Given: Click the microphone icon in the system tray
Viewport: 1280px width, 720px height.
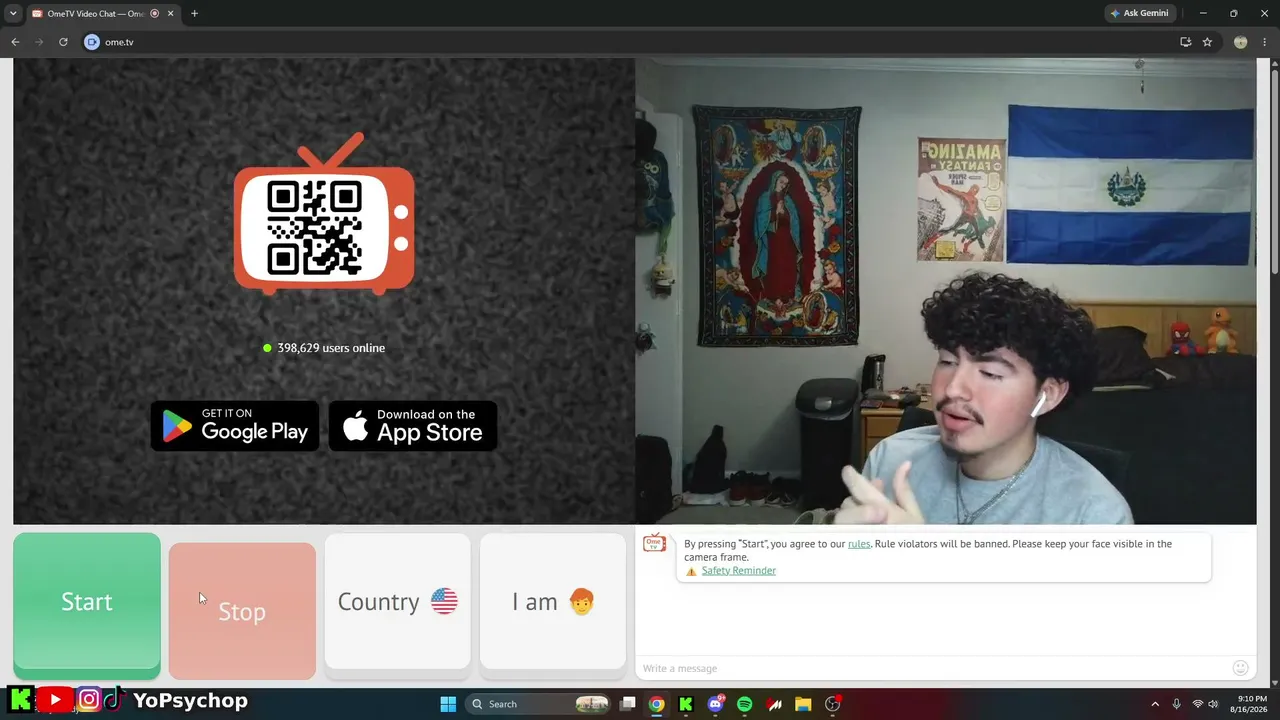Looking at the screenshot, I should click(x=1177, y=704).
